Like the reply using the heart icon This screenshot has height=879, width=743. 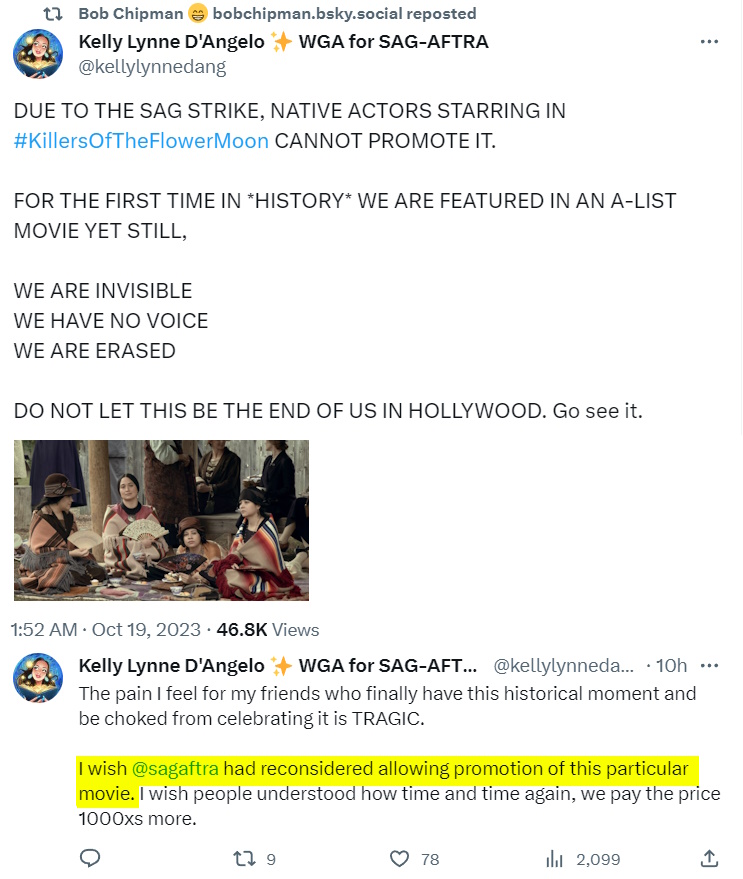click(x=400, y=858)
